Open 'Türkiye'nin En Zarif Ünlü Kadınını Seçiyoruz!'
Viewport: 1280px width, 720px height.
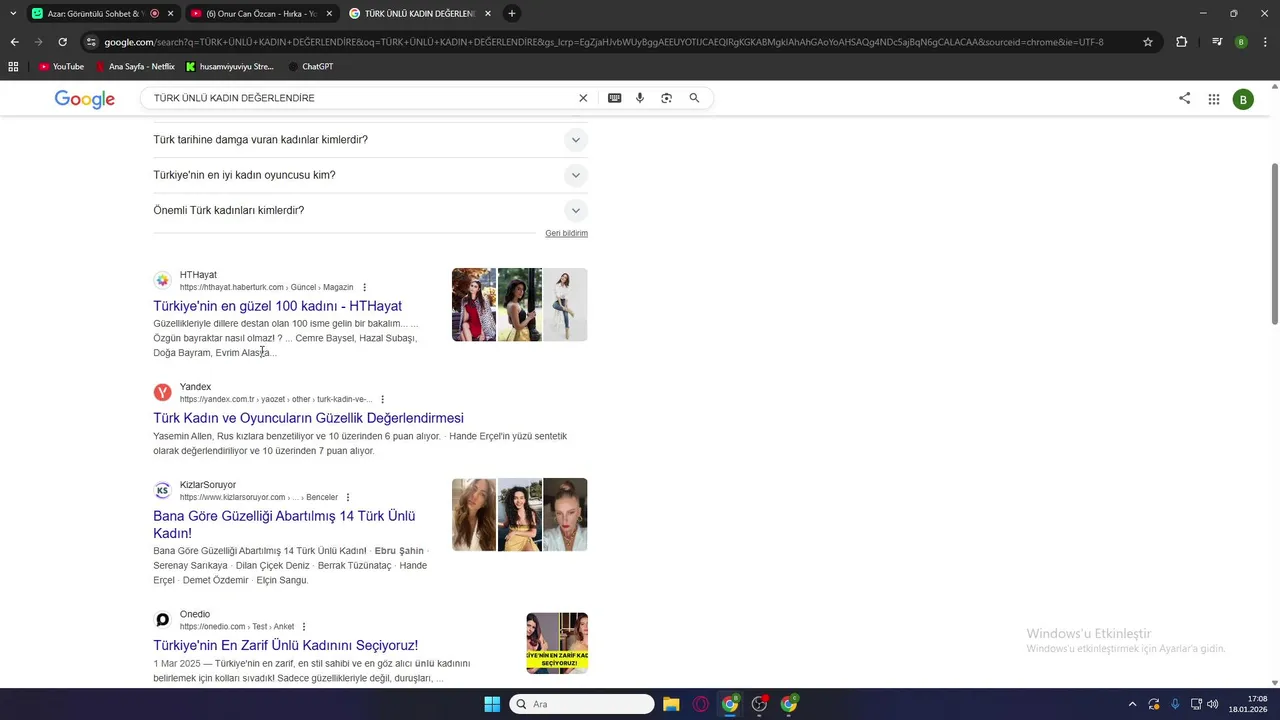pyautogui.click(x=286, y=646)
